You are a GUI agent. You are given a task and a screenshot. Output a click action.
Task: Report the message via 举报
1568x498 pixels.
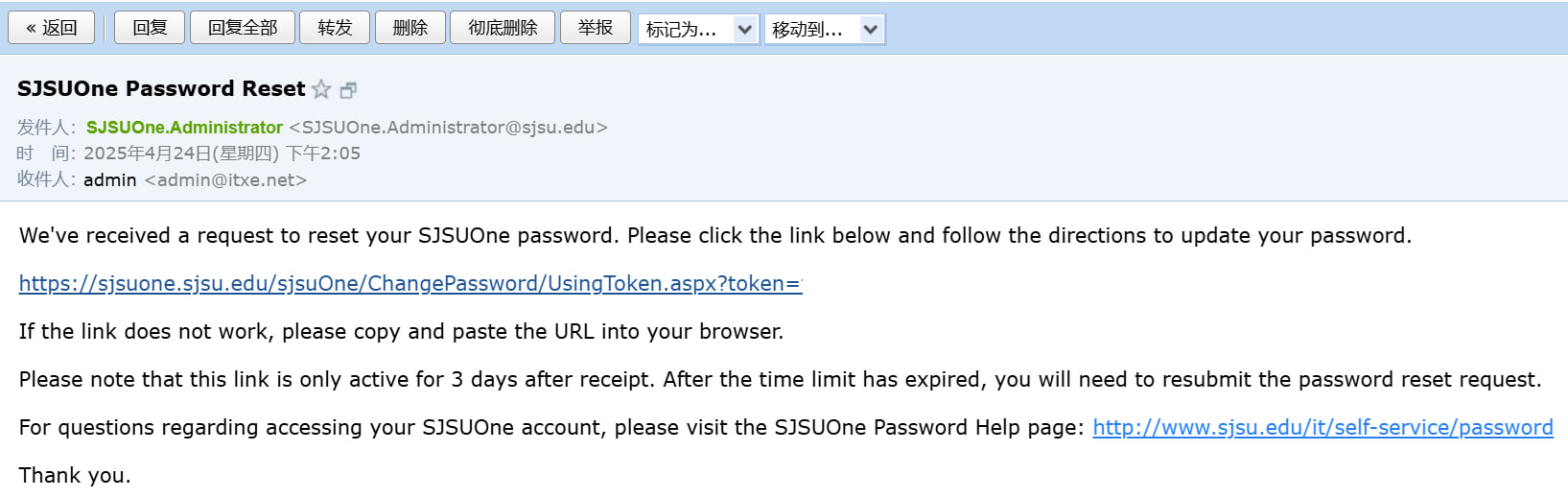coord(595,28)
